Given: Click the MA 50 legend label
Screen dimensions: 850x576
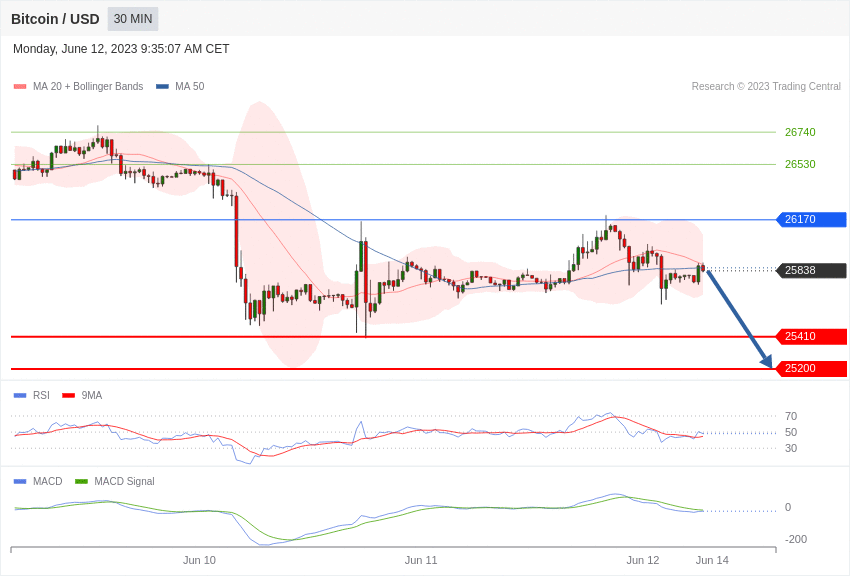Looking at the screenshot, I should 190,86.
